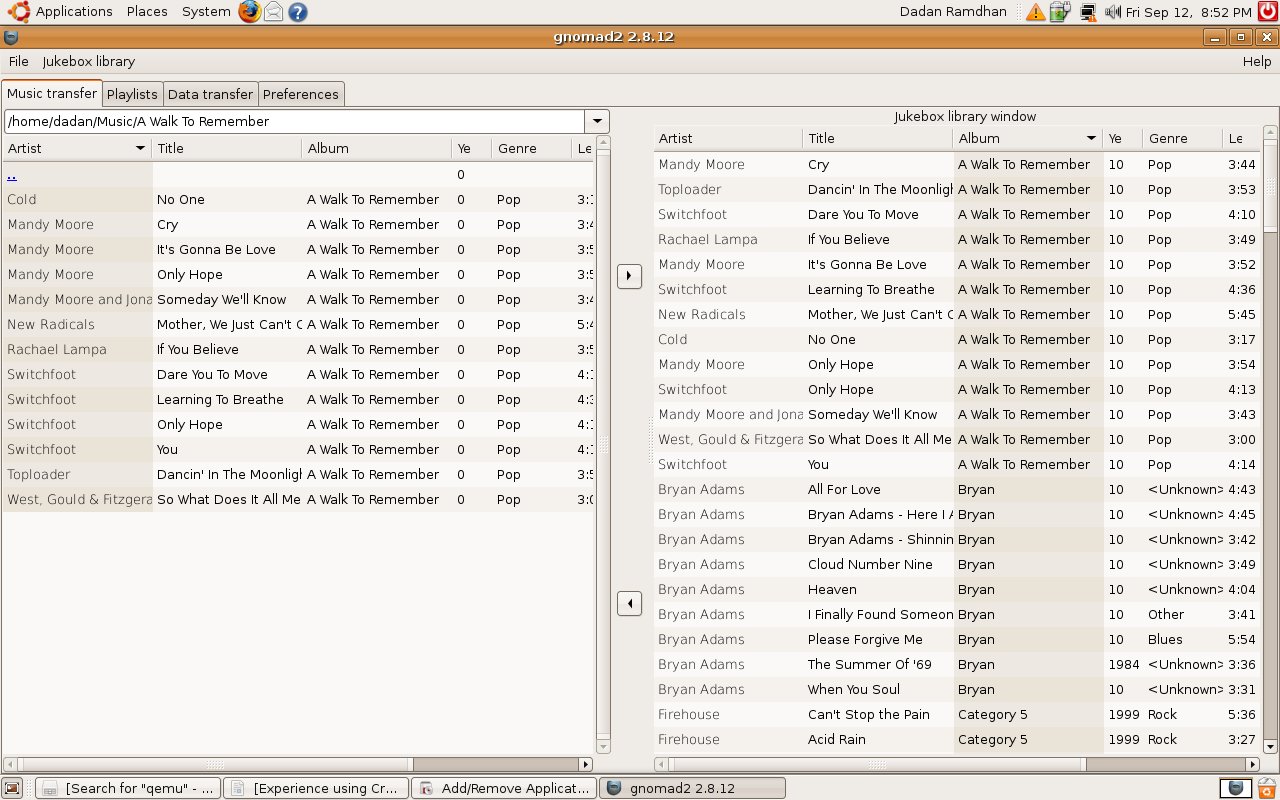
Task: Open the directory path dropdown arrow
Action: (597, 121)
